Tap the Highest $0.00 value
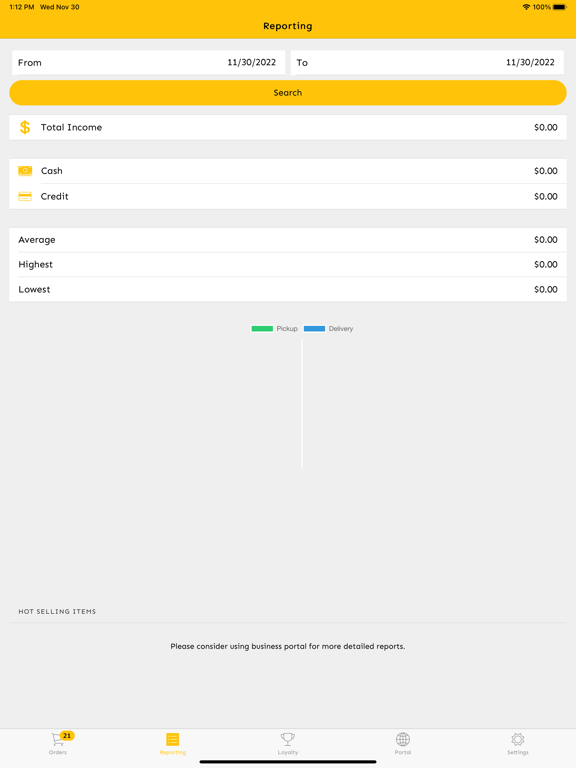Screen dimensions: 576x768 pyautogui.click(x=546, y=264)
